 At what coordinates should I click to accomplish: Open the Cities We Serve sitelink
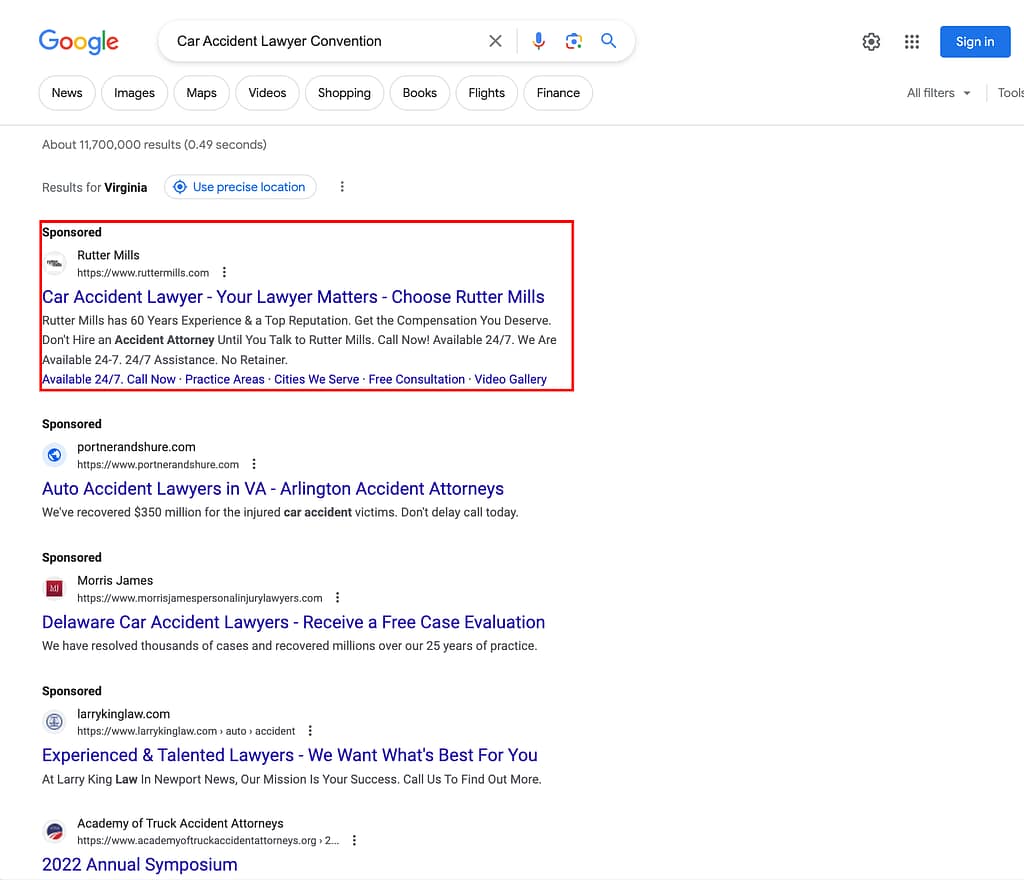click(x=317, y=379)
